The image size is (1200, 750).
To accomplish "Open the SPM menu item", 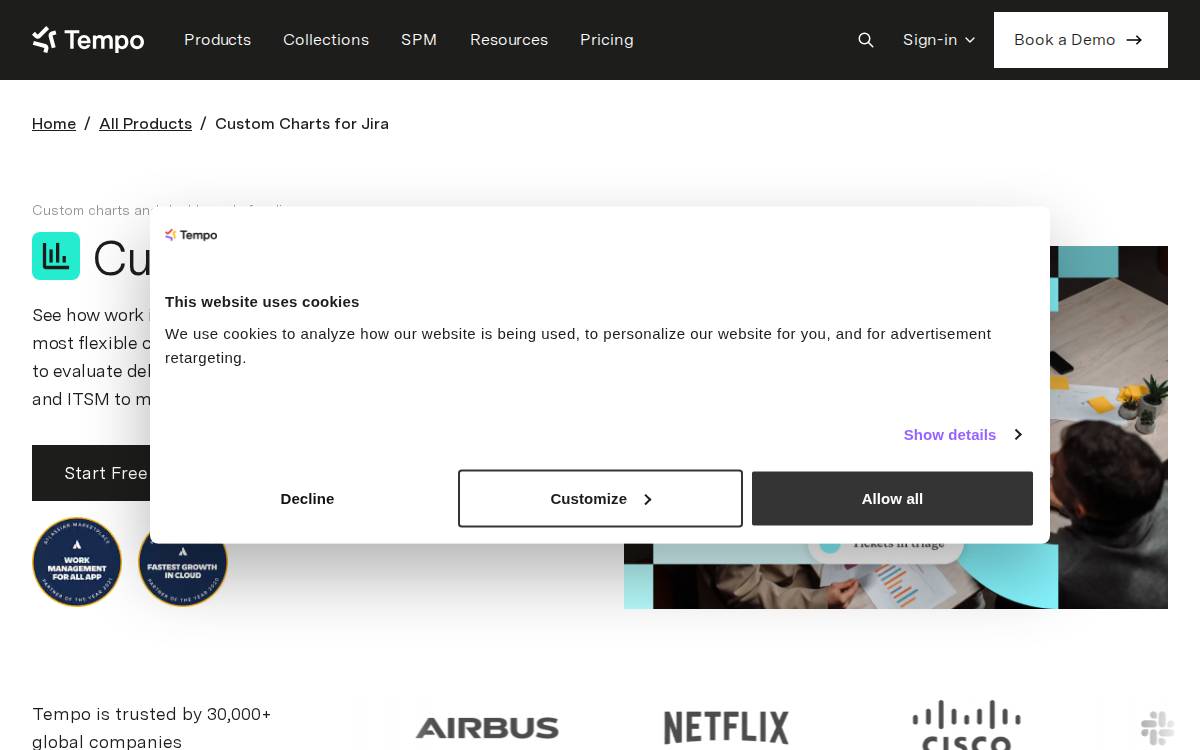I will point(419,40).
